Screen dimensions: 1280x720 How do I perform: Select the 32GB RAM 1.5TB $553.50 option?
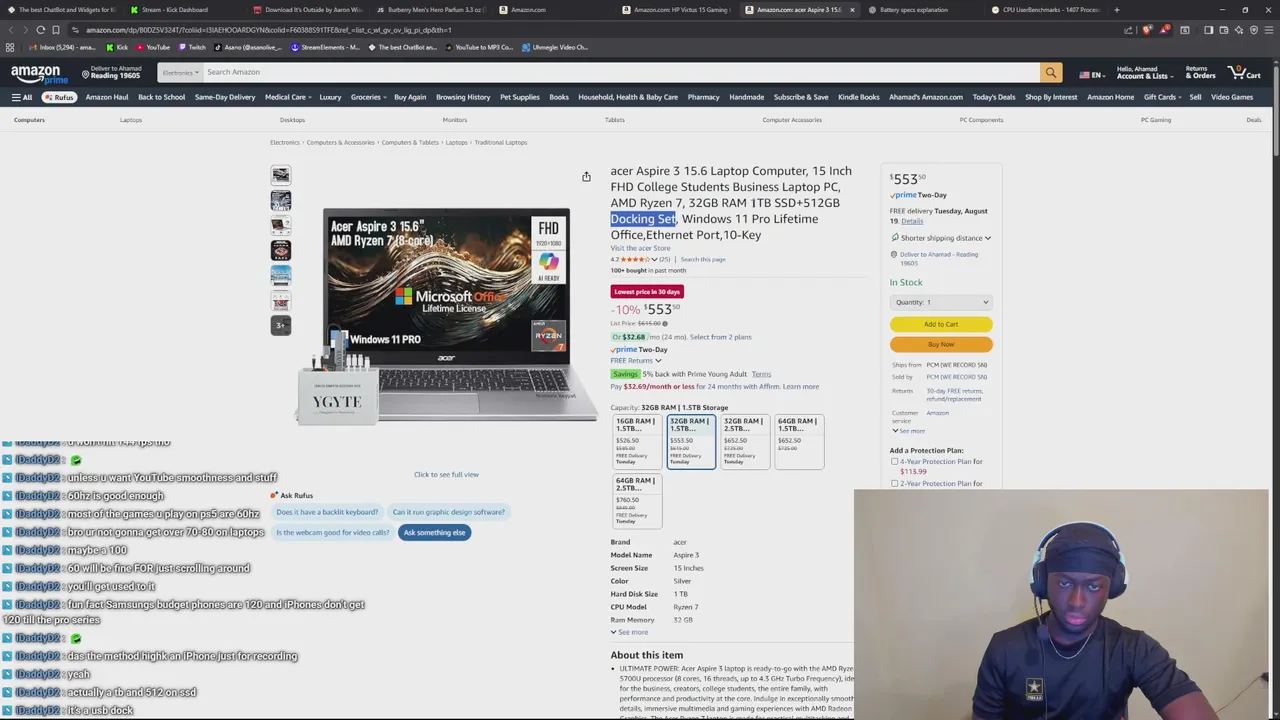[x=691, y=441]
